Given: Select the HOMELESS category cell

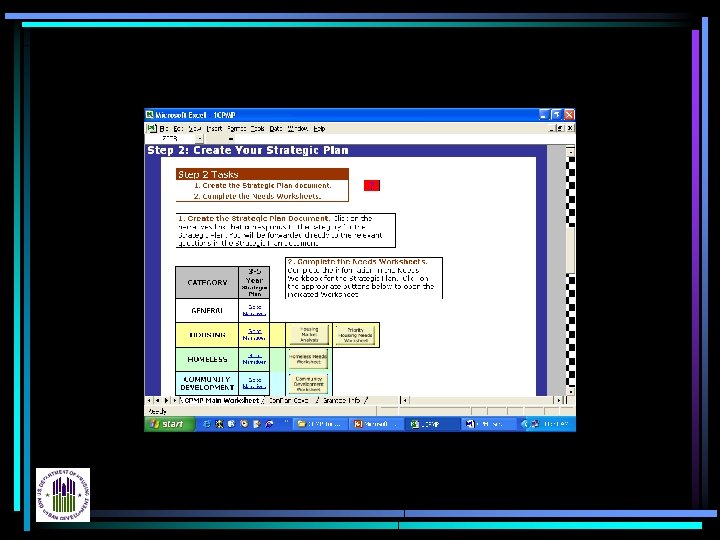Looking at the screenshot, I should [x=207, y=359].
